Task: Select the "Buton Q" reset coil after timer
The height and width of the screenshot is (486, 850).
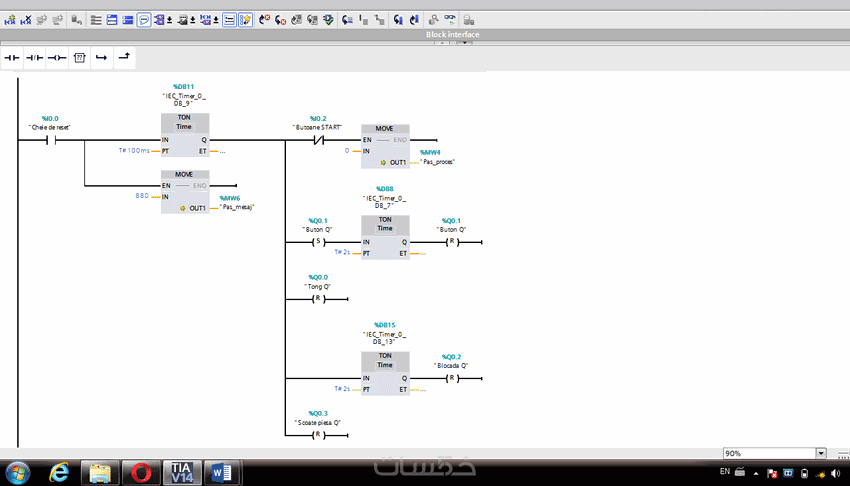Action: coord(452,242)
